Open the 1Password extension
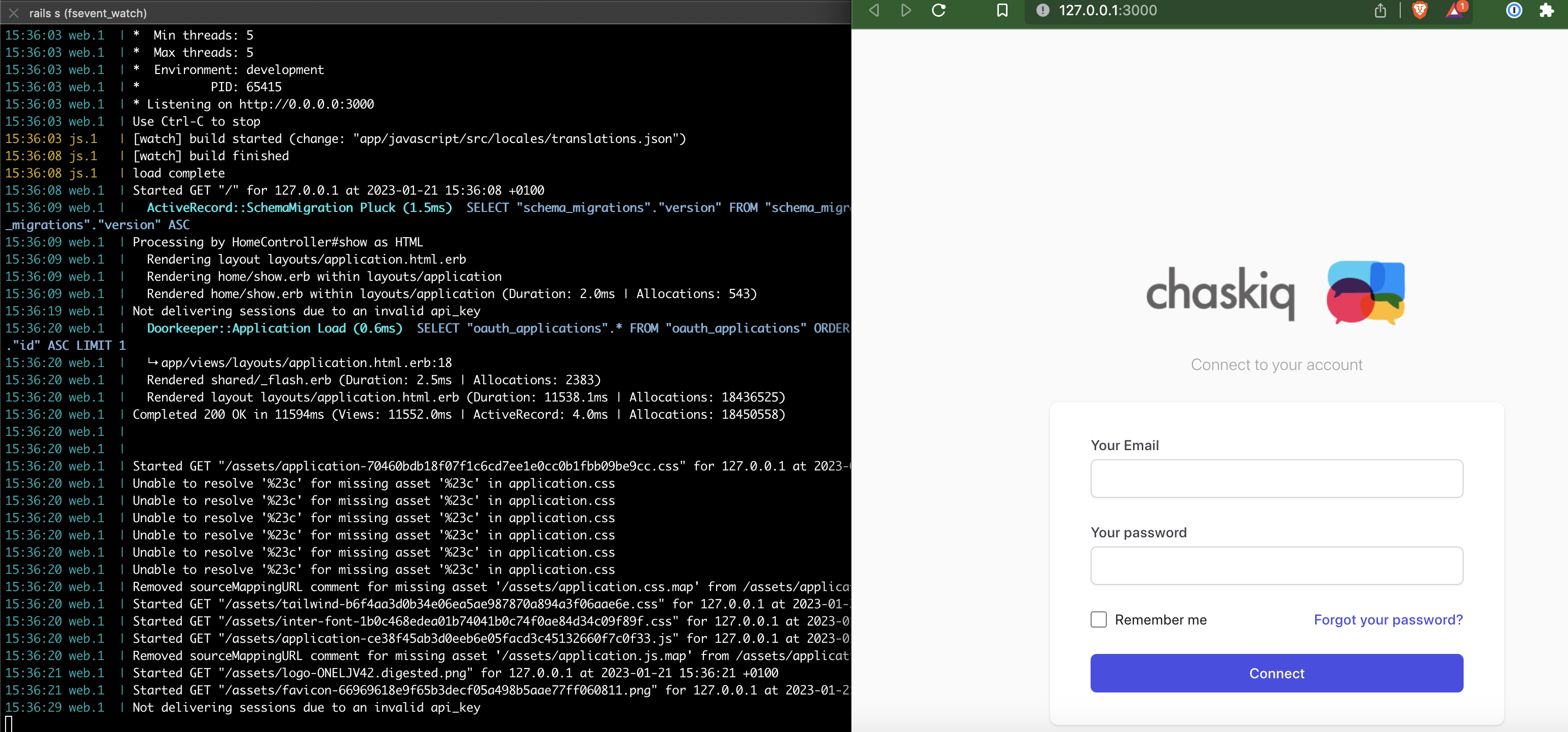This screenshot has height=732, width=1568. tap(1514, 10)
